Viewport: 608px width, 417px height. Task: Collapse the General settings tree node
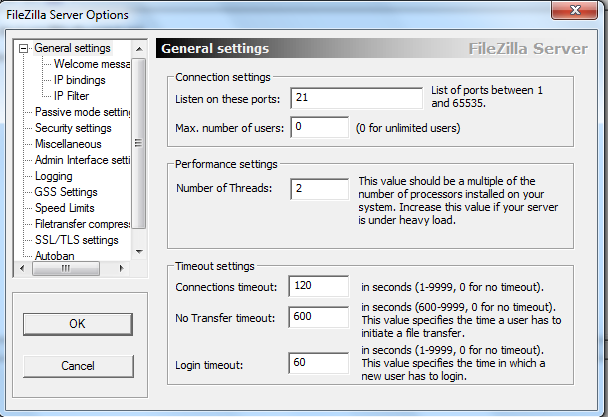pos(24,48)
